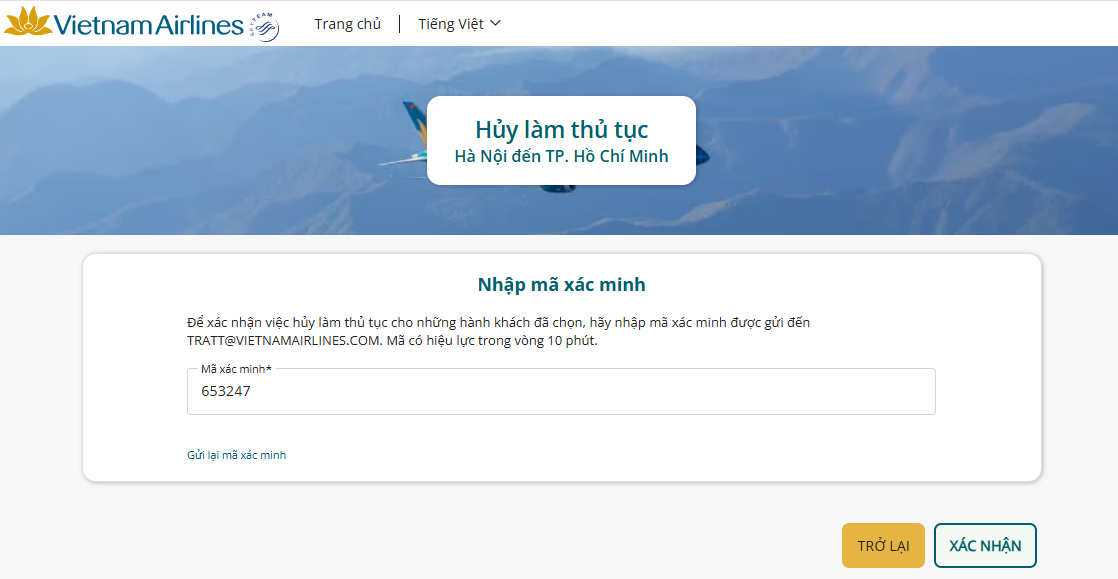Screen dimensions: 1118x579
Task: Resend code via Gửi lại mã xác minh
Action: click(236, 455)
